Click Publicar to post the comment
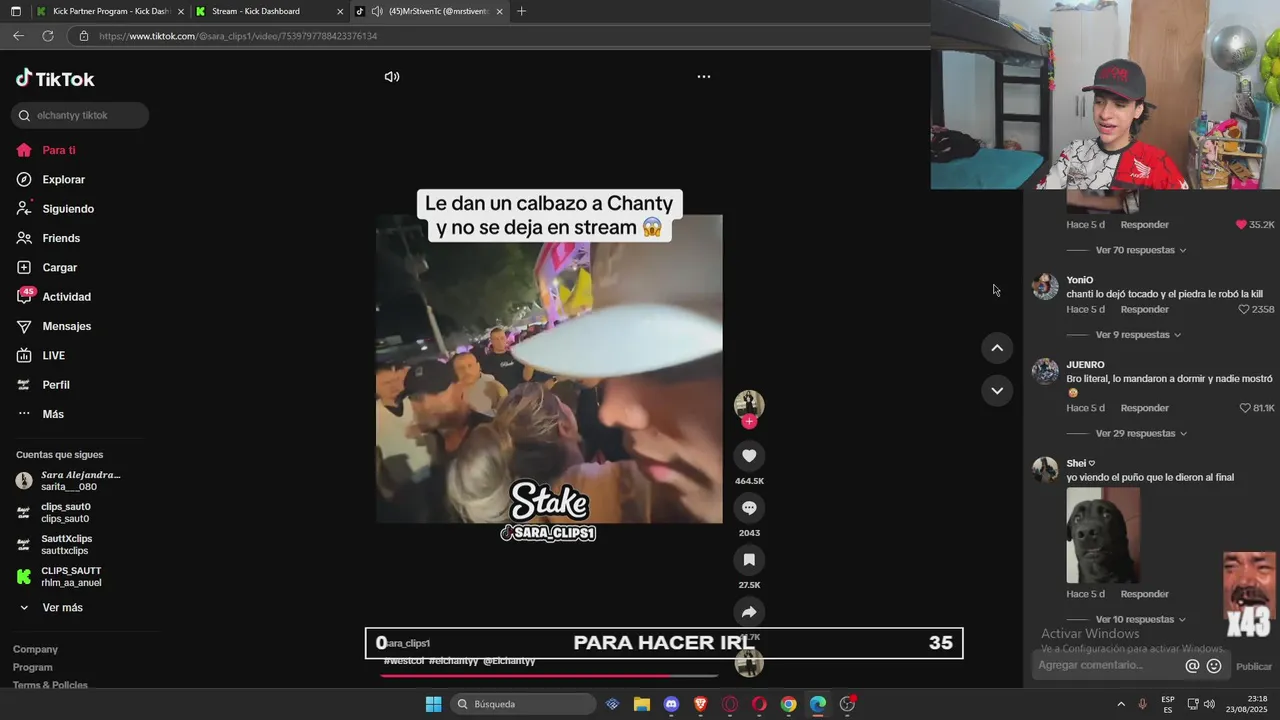This screenshot has width=1280, height=720. coord(1254,666)
